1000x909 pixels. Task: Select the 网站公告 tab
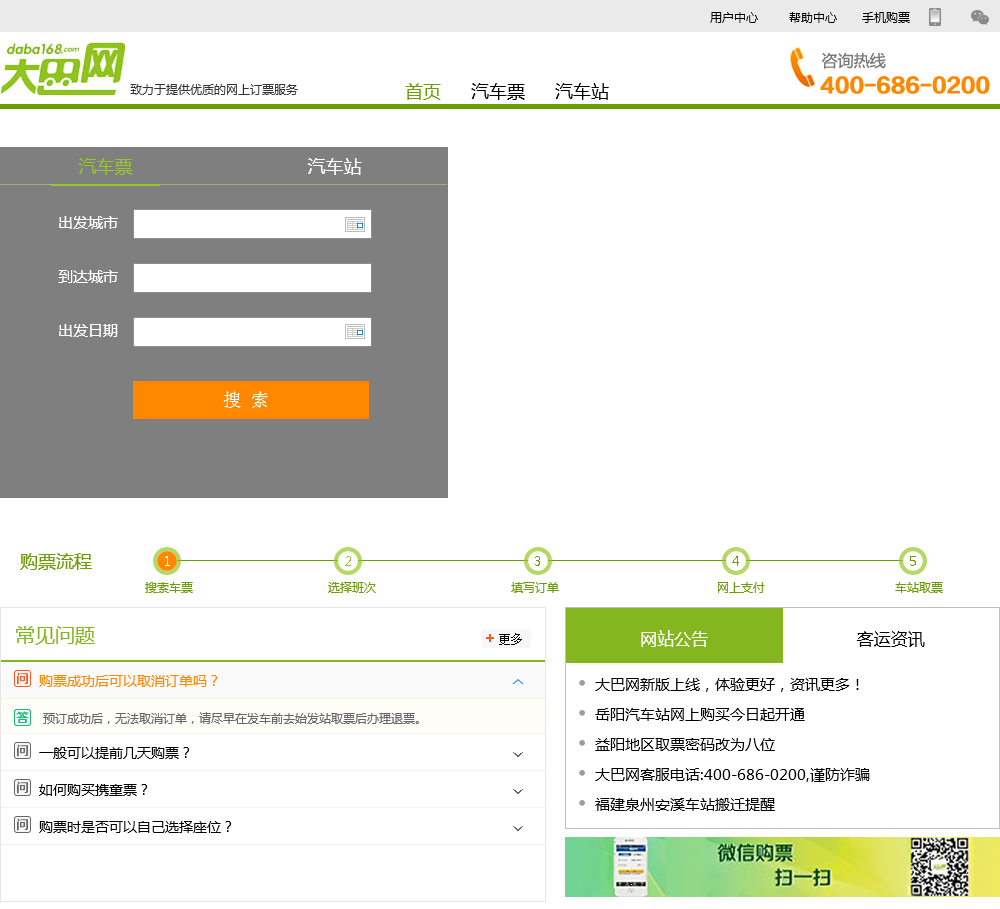(x=674, y=635)
